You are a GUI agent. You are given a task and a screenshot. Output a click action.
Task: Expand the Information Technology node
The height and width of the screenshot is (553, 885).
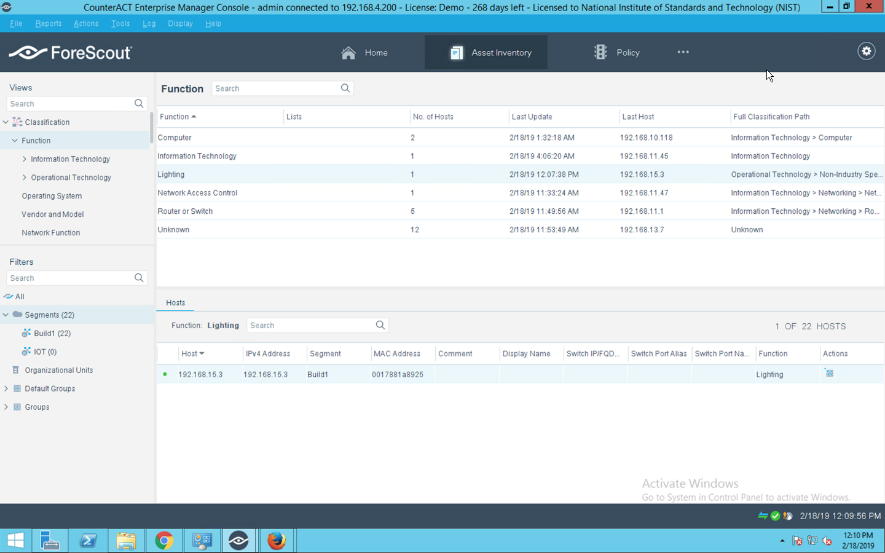24,159
